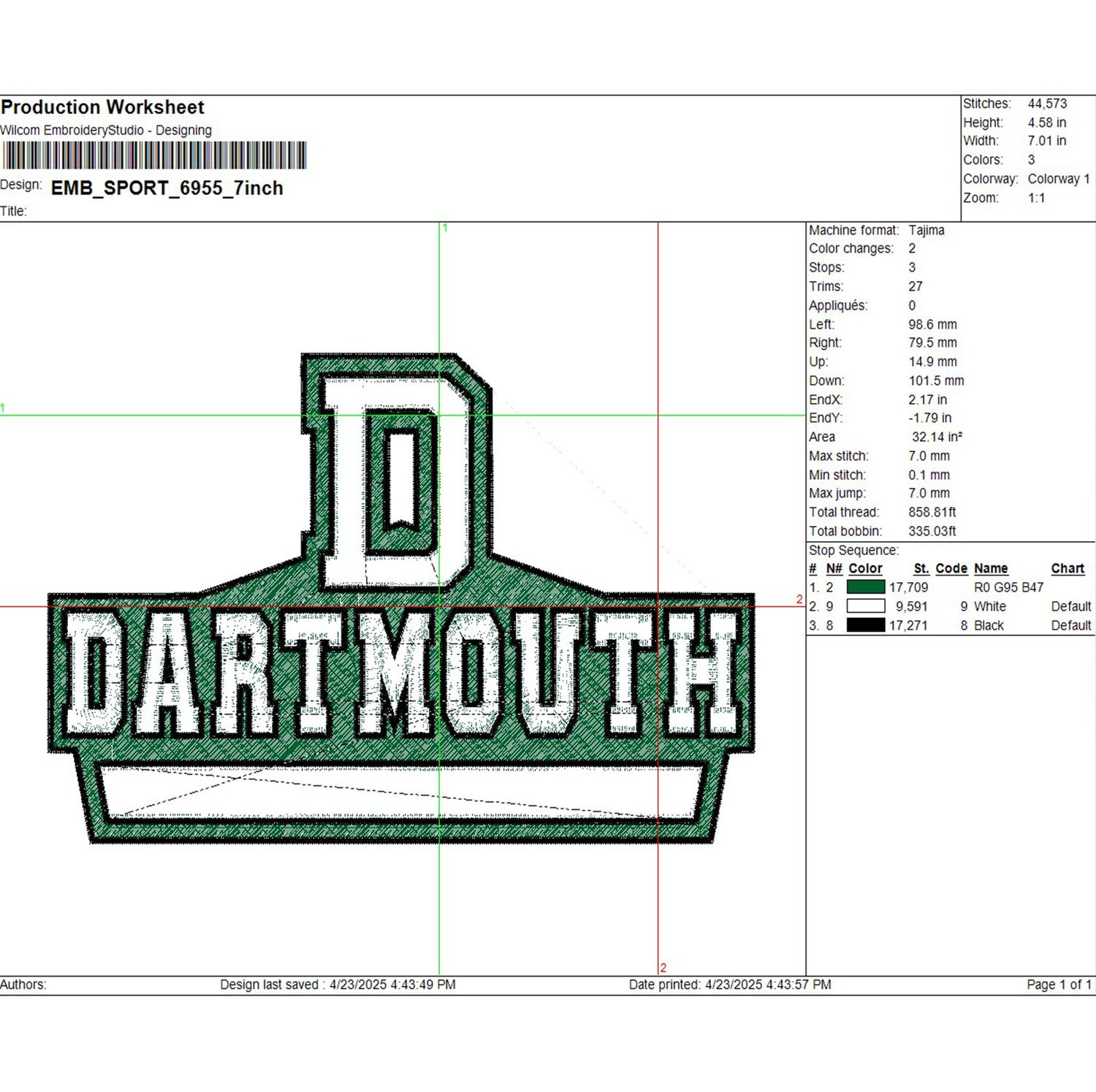This screenshot has width=1096, height=1092.
Task: Select the trims value "27"
Action: (916, 286)
